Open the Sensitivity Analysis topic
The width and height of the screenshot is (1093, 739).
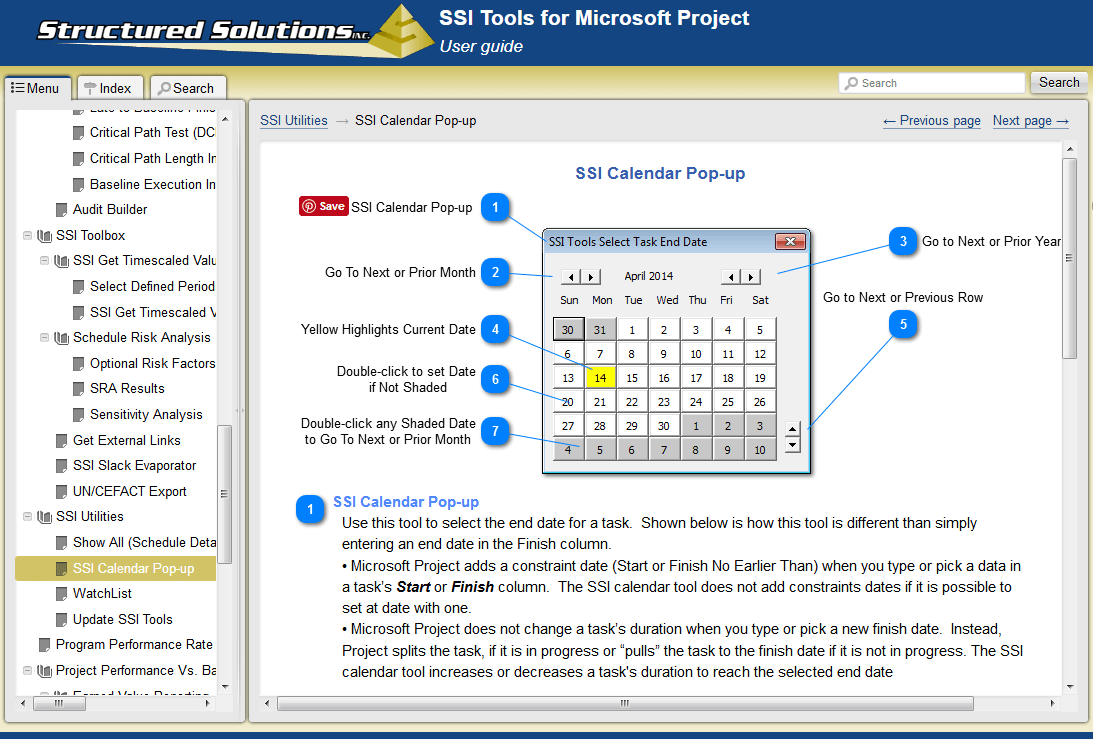click(x=146, y=415)
